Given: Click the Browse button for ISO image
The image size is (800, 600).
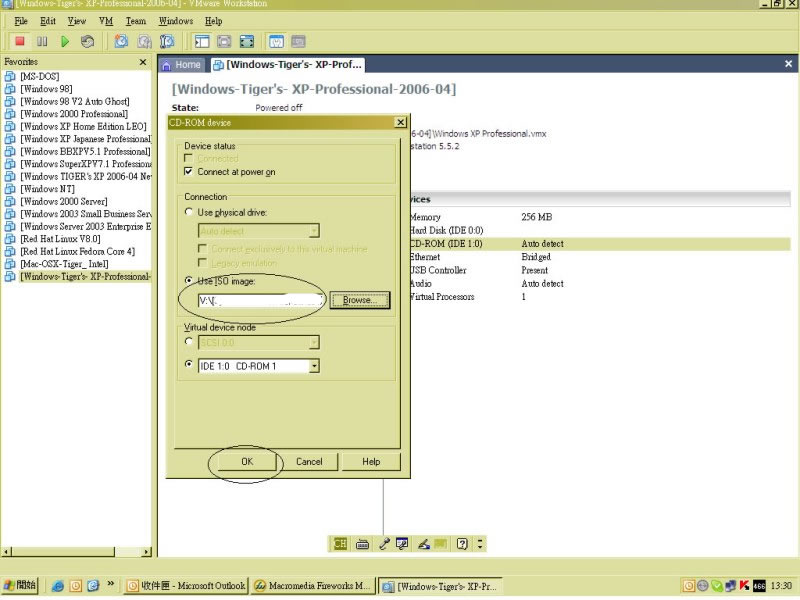Looking at the screenshot, I should [360, 300].
